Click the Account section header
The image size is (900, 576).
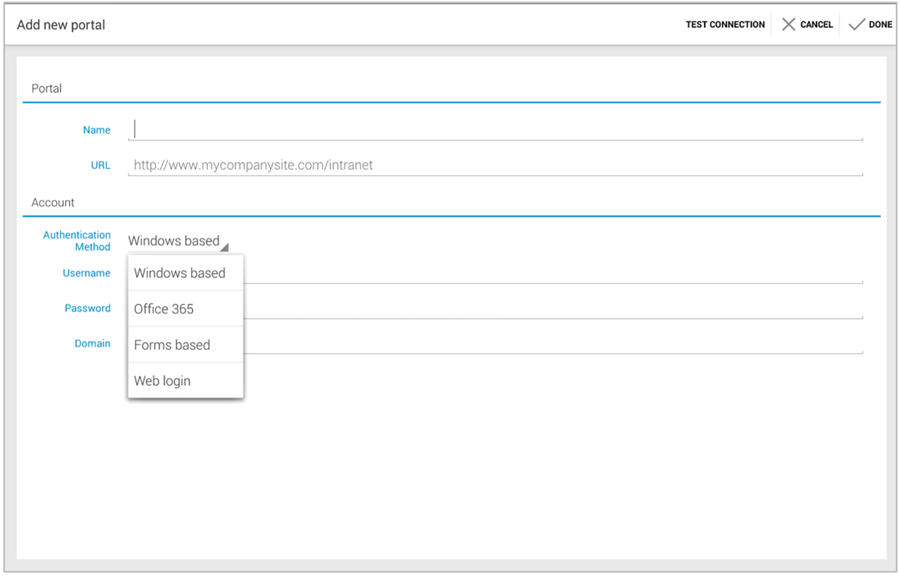click(x=51, y=202)
